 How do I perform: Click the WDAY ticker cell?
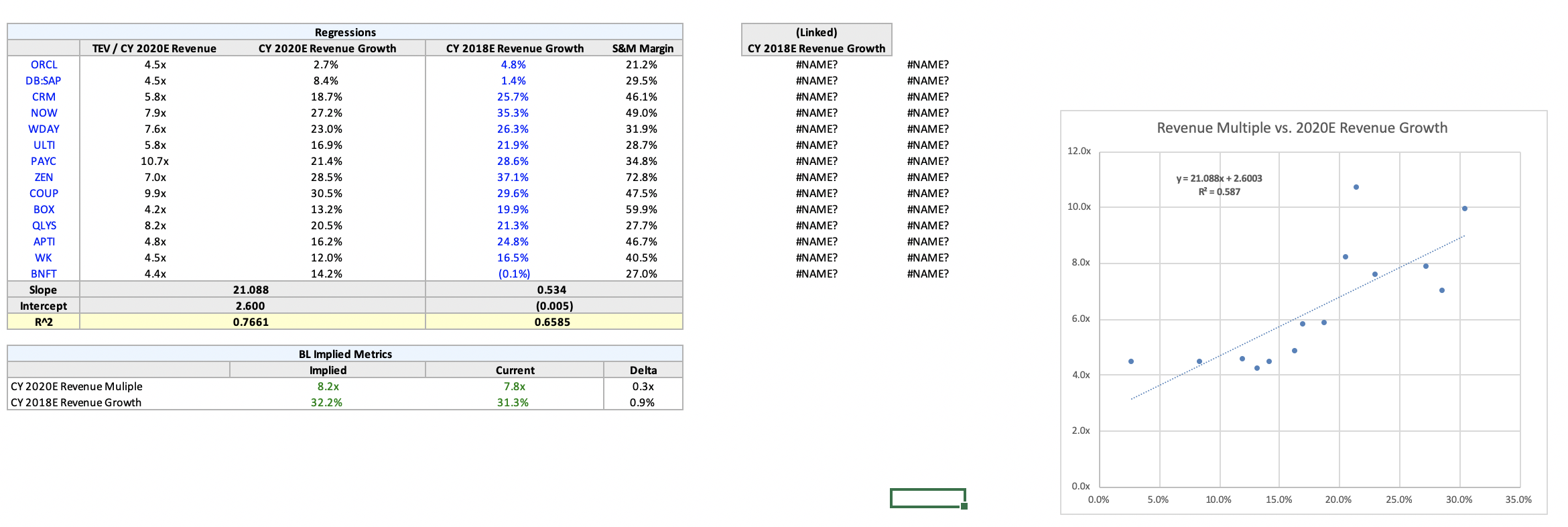44,129
